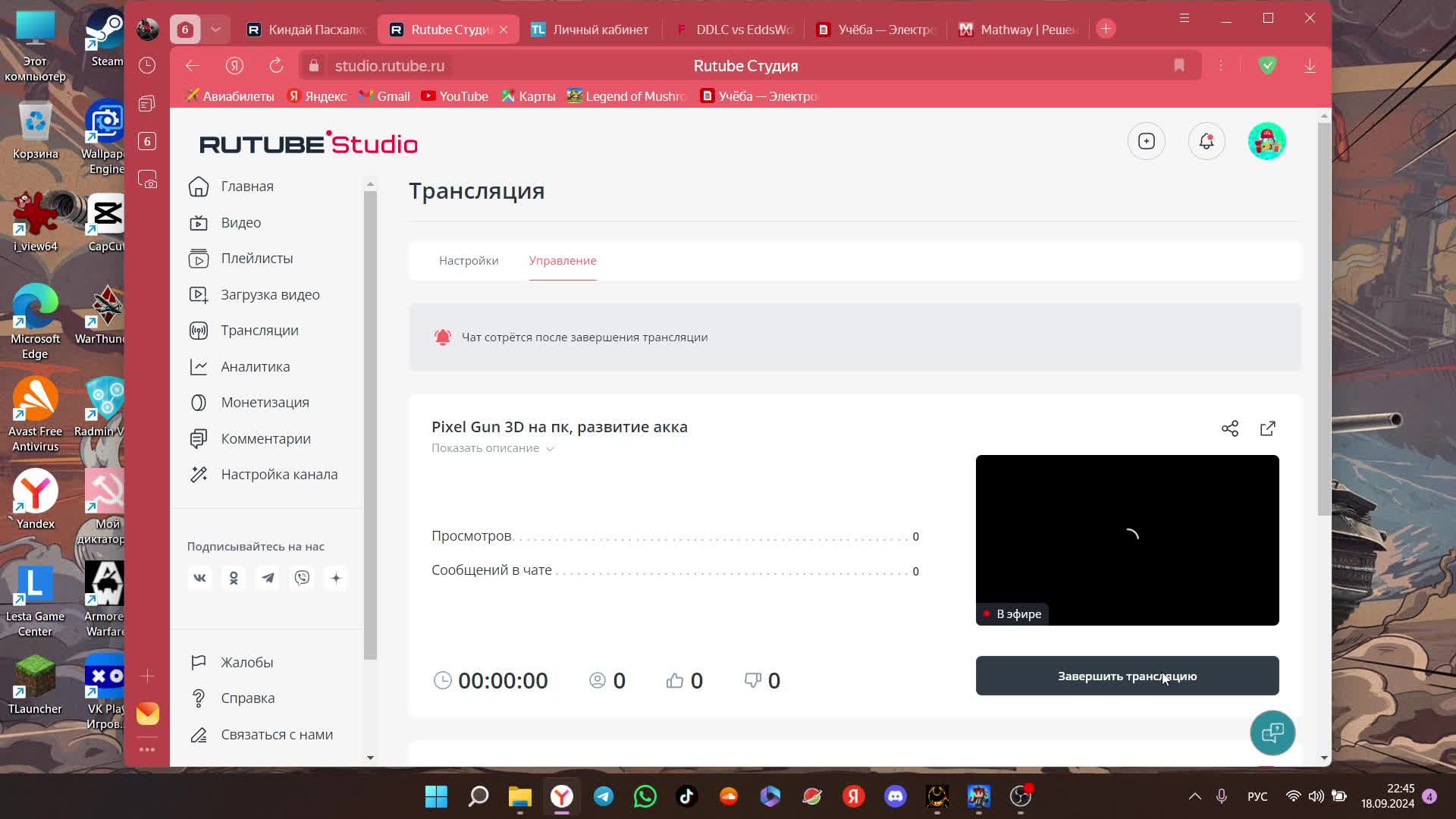Open screenshot camera icon in browser sidebar

(x=147, y=180)
